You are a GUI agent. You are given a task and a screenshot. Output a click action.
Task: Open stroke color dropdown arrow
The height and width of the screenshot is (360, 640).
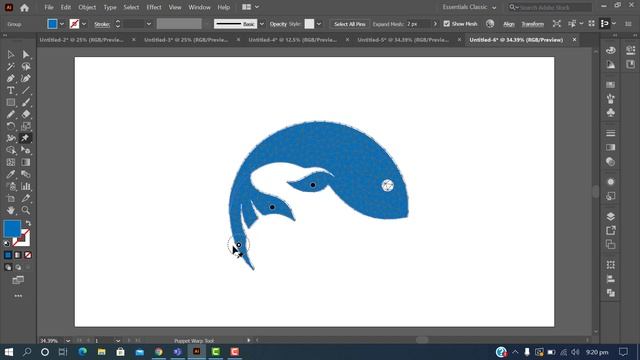[84, 24]
